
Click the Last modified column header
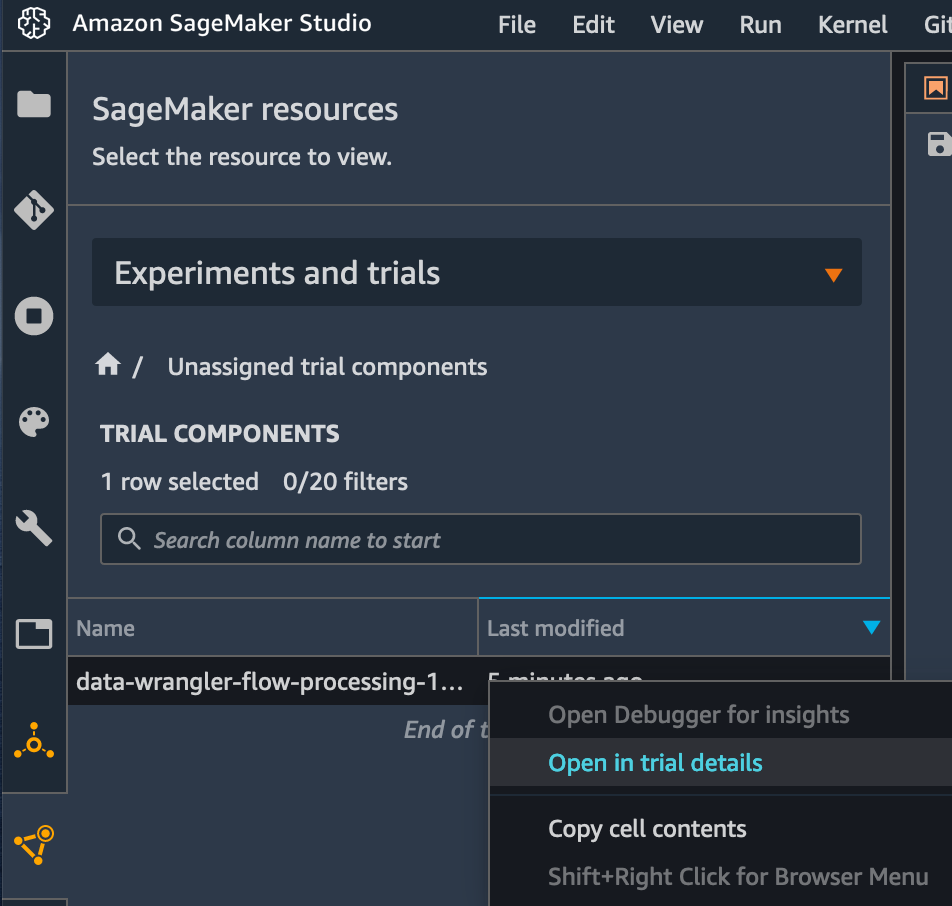coord(684,627)
